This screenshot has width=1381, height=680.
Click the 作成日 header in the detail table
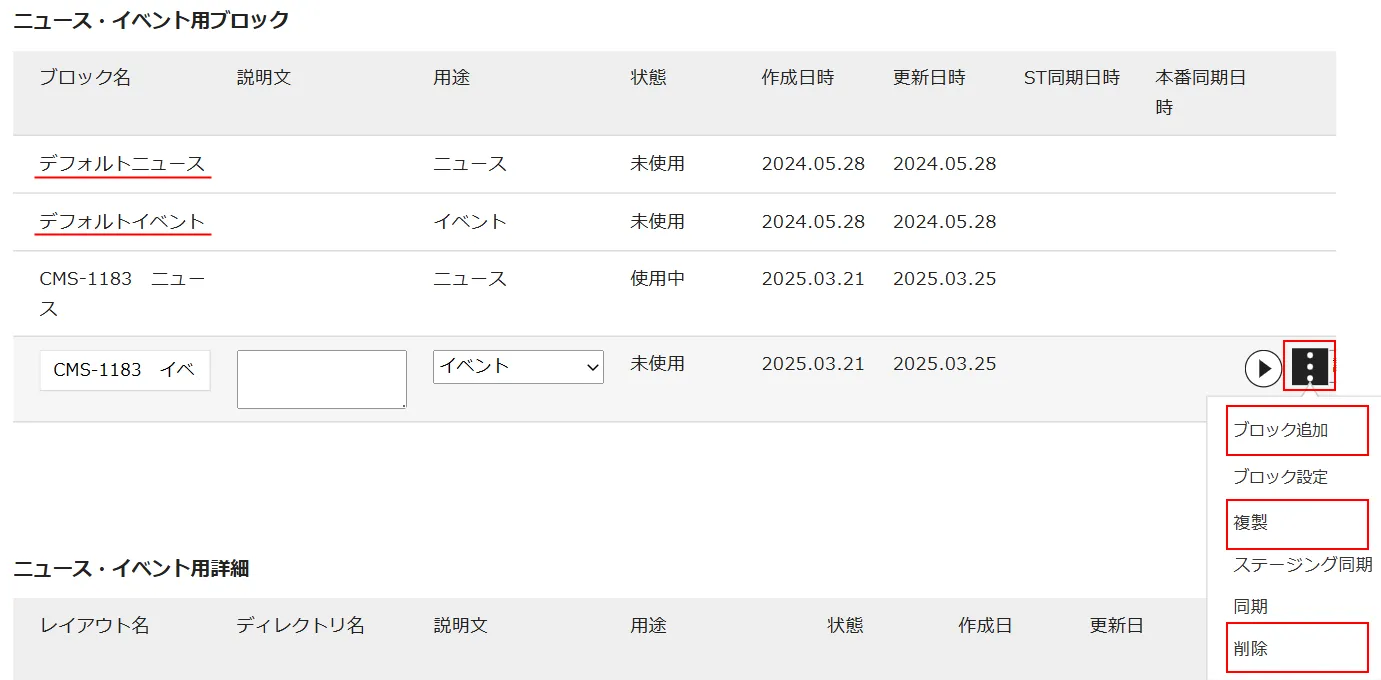point(985,626)
